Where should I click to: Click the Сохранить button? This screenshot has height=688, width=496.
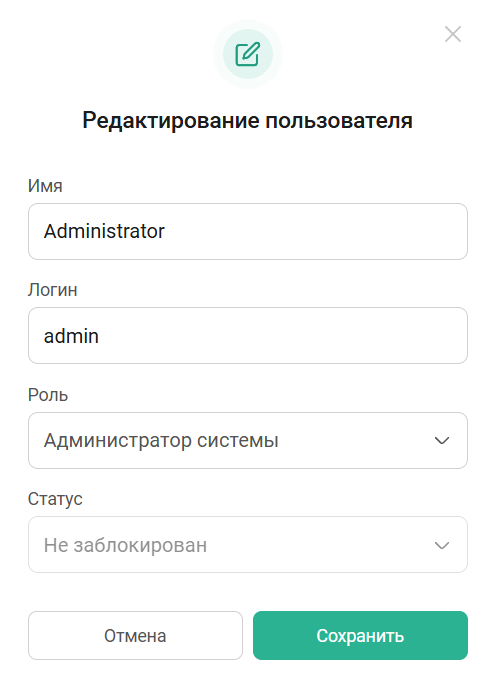tap(360, 635)
